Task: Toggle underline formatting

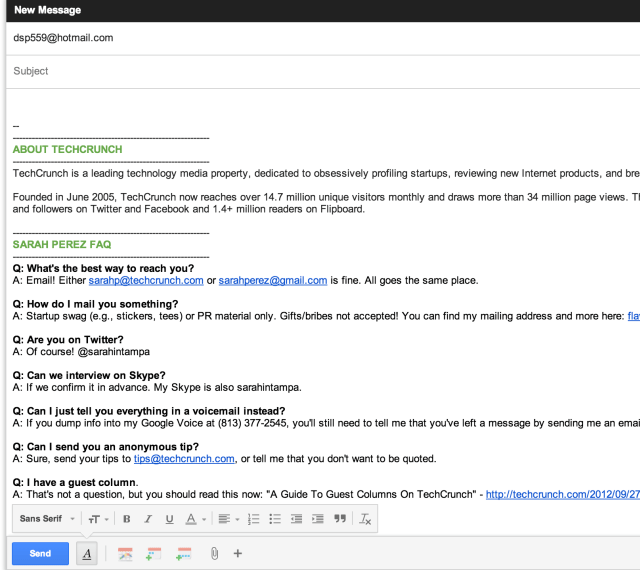Action: (x=169, y=519)
